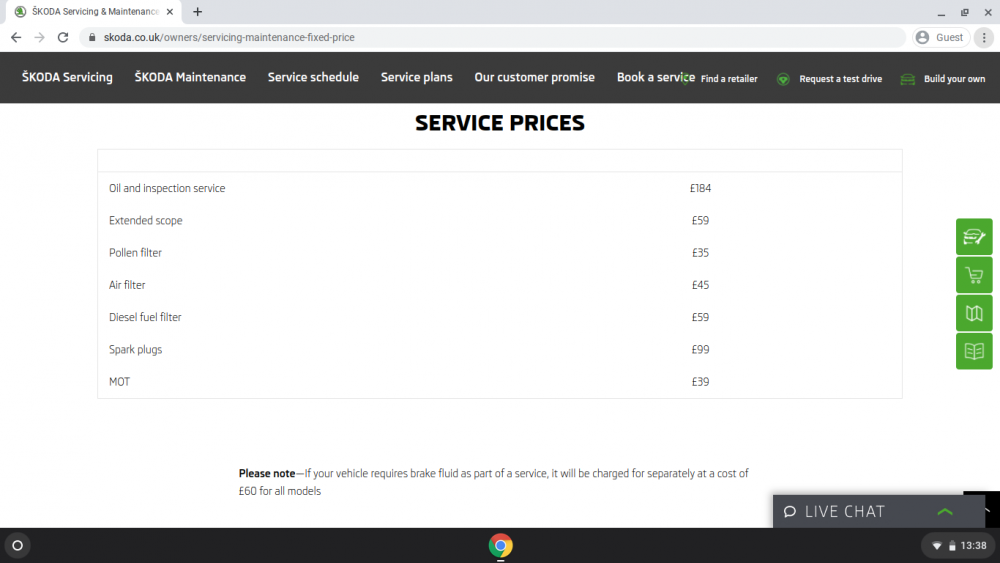Click the padlock site info icon
This screenshot has width=1000, height=563.
pyautogui.click(x=92, y=38)
